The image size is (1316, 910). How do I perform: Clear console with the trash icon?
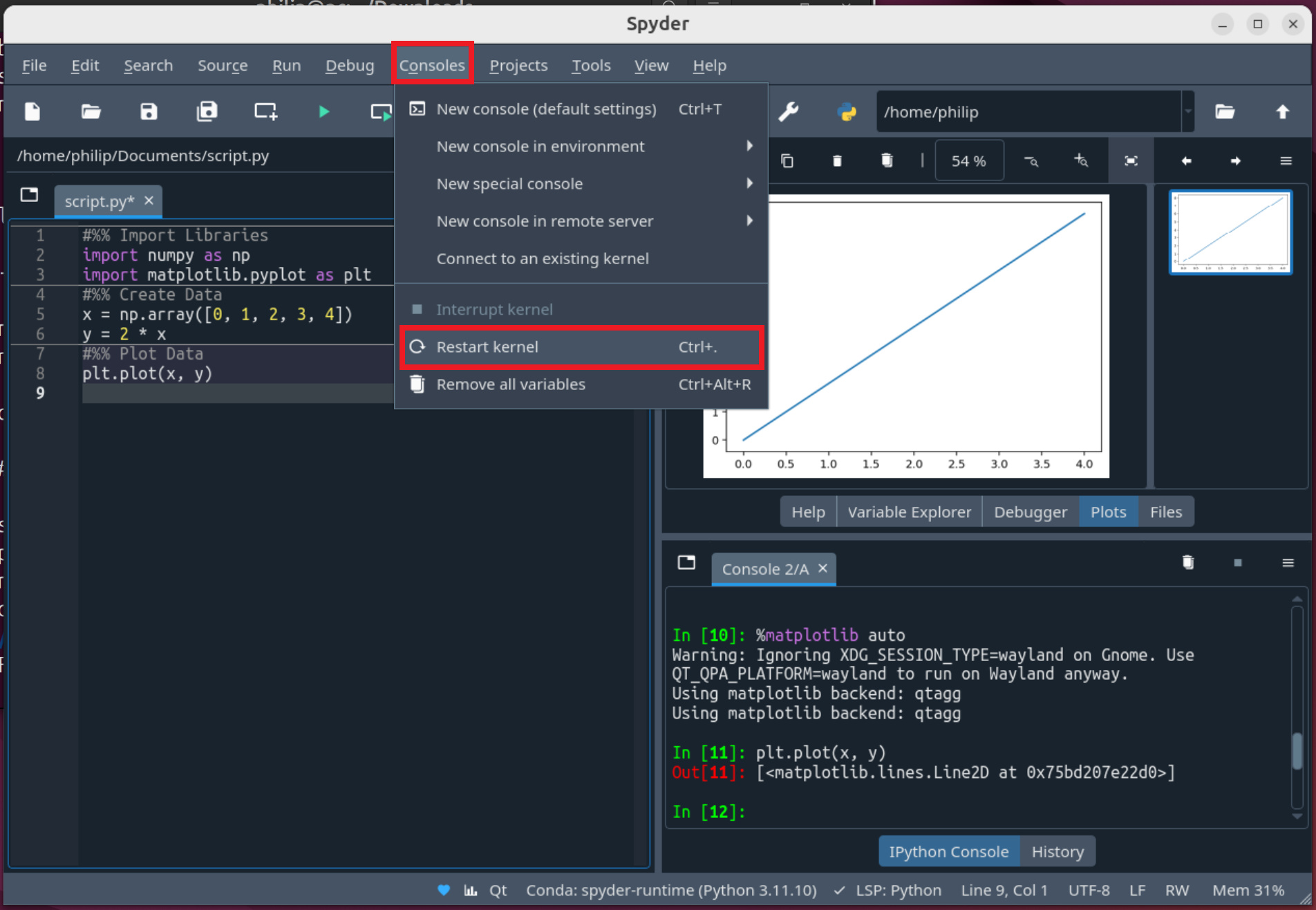(1188, 562)
